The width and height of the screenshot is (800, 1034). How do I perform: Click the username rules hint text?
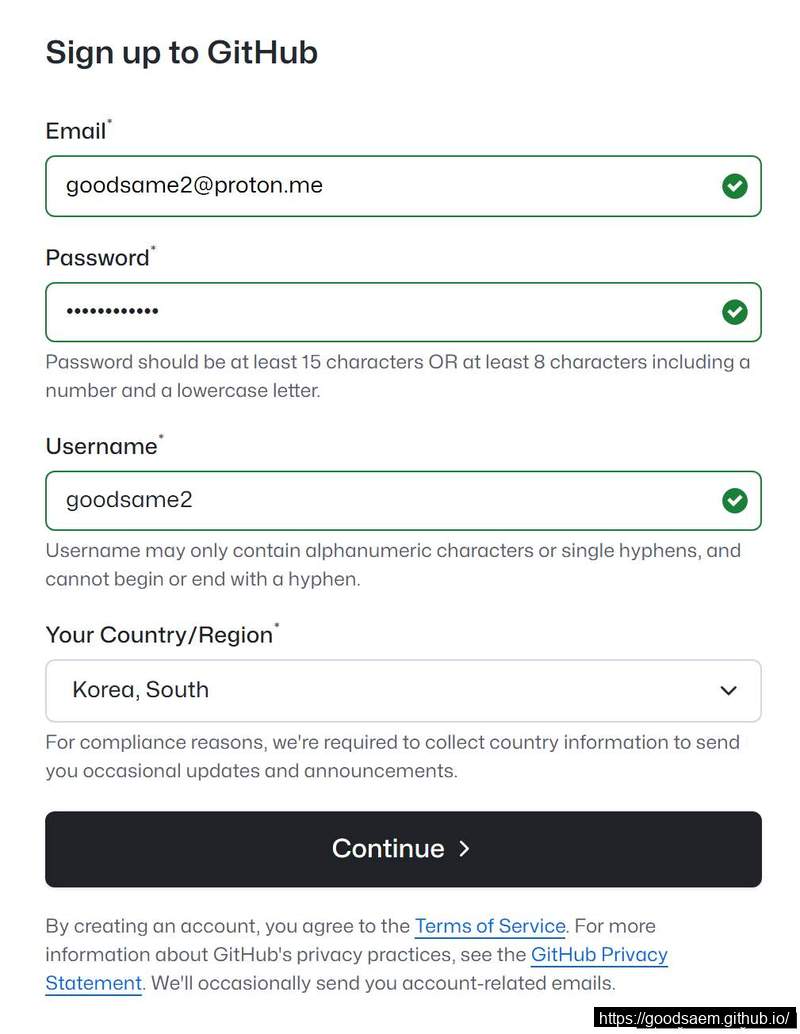point(392,564)
